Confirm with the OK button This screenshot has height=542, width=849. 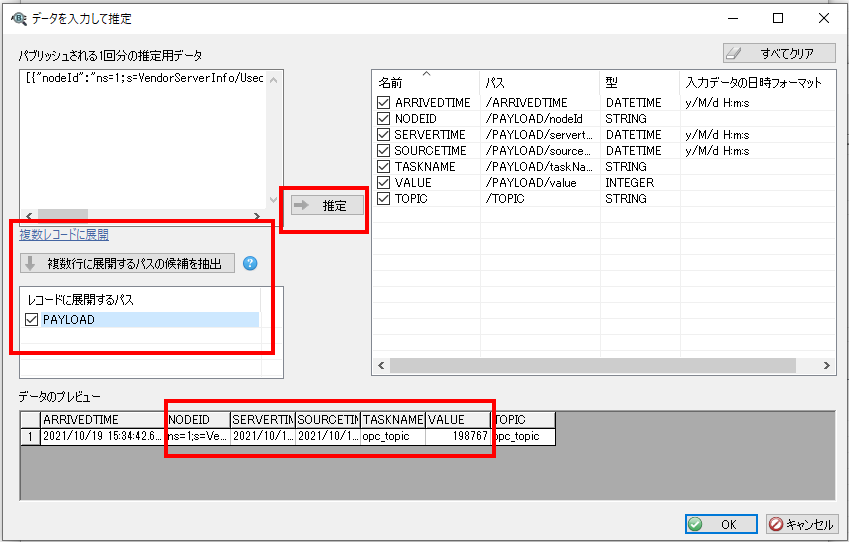(721, 524)
